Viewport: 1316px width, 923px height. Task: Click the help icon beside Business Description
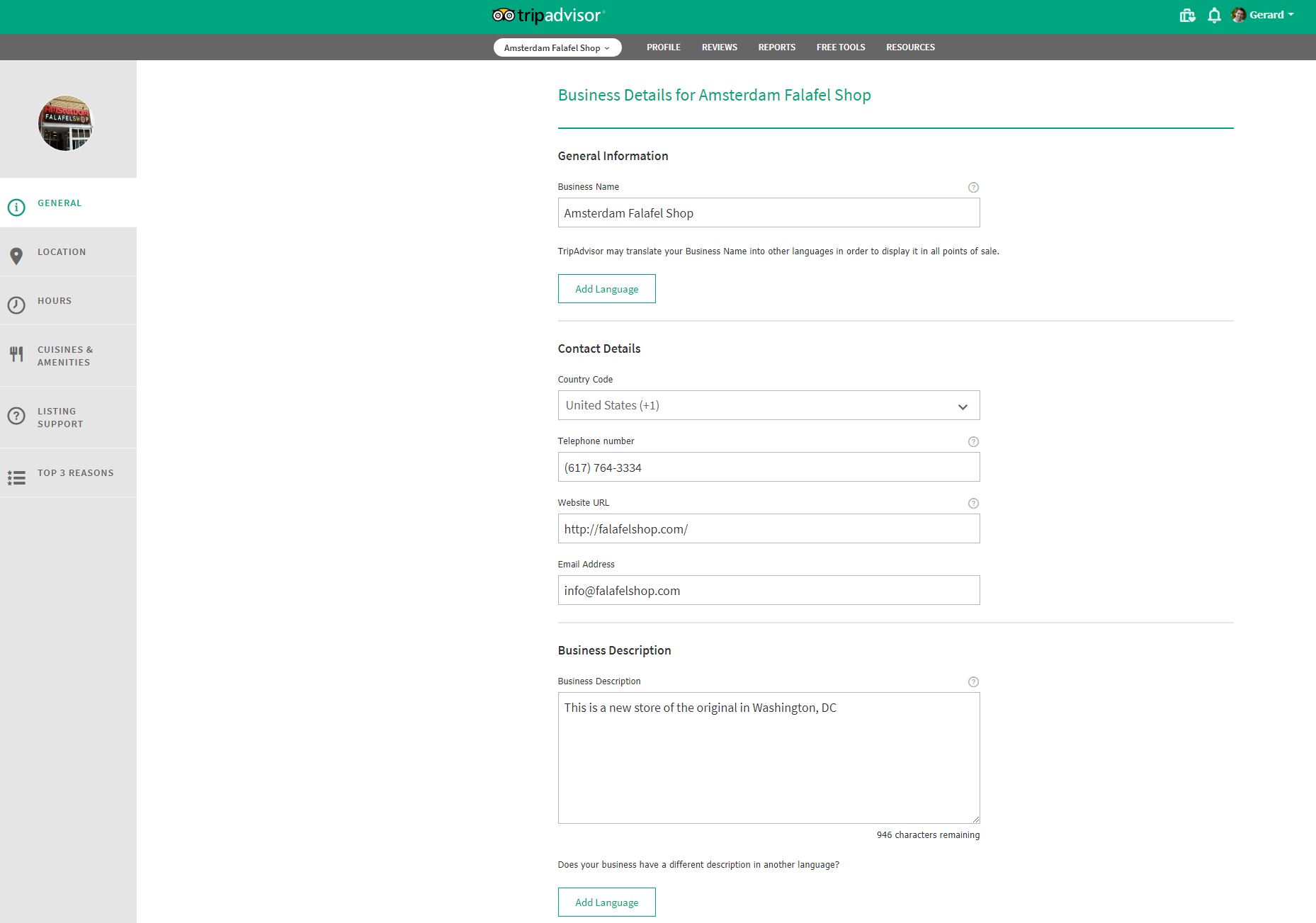[x=973, y=682]
